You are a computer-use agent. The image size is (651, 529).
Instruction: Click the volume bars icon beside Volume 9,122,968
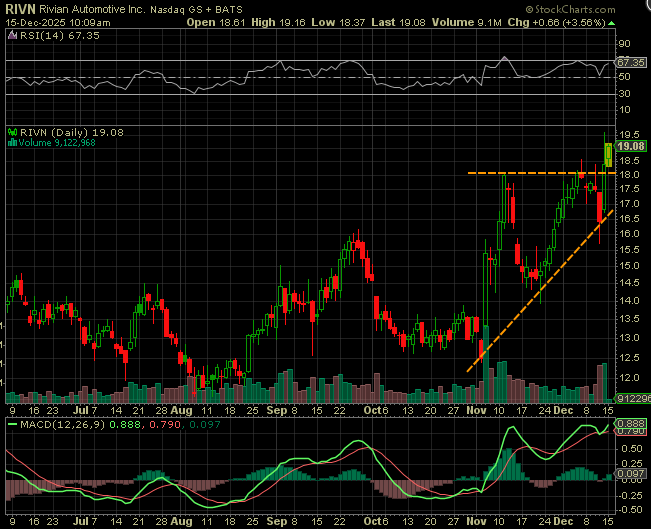pyautogui.click(x=12, y=143)
